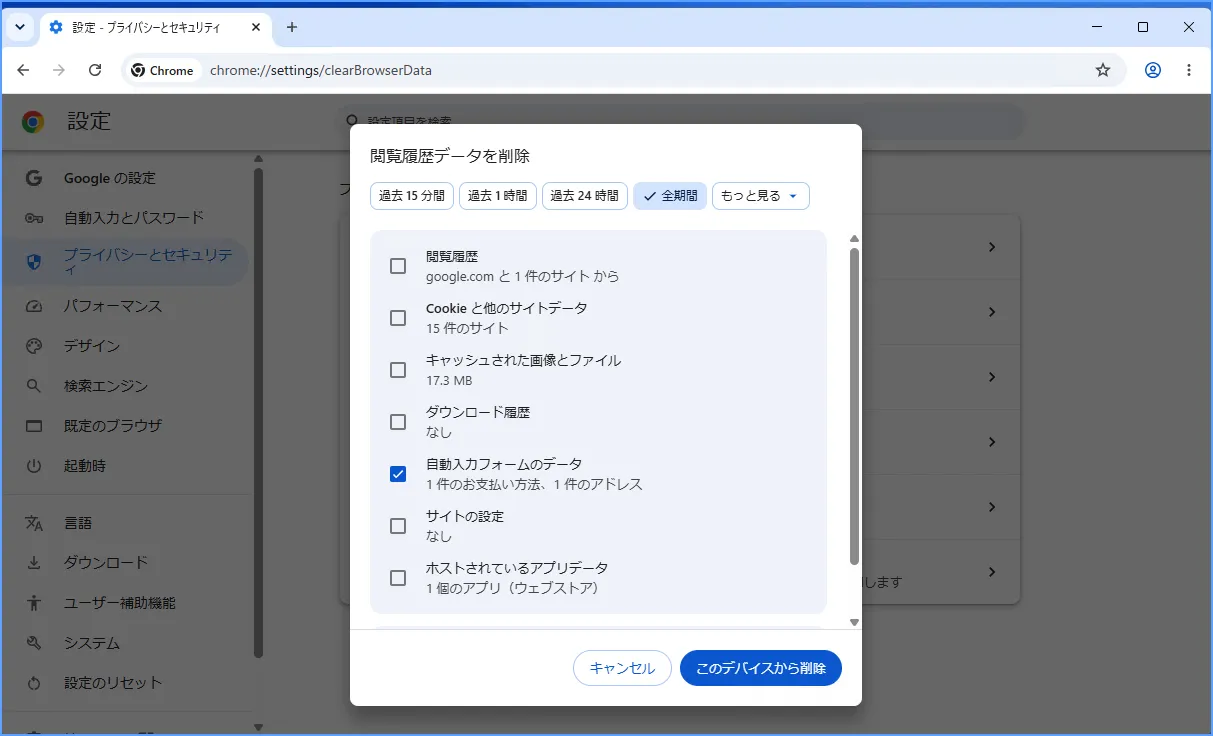Click the palette icon for デザイン
The width and height of the screenshot is (1213, 736).
click(34, 346)
